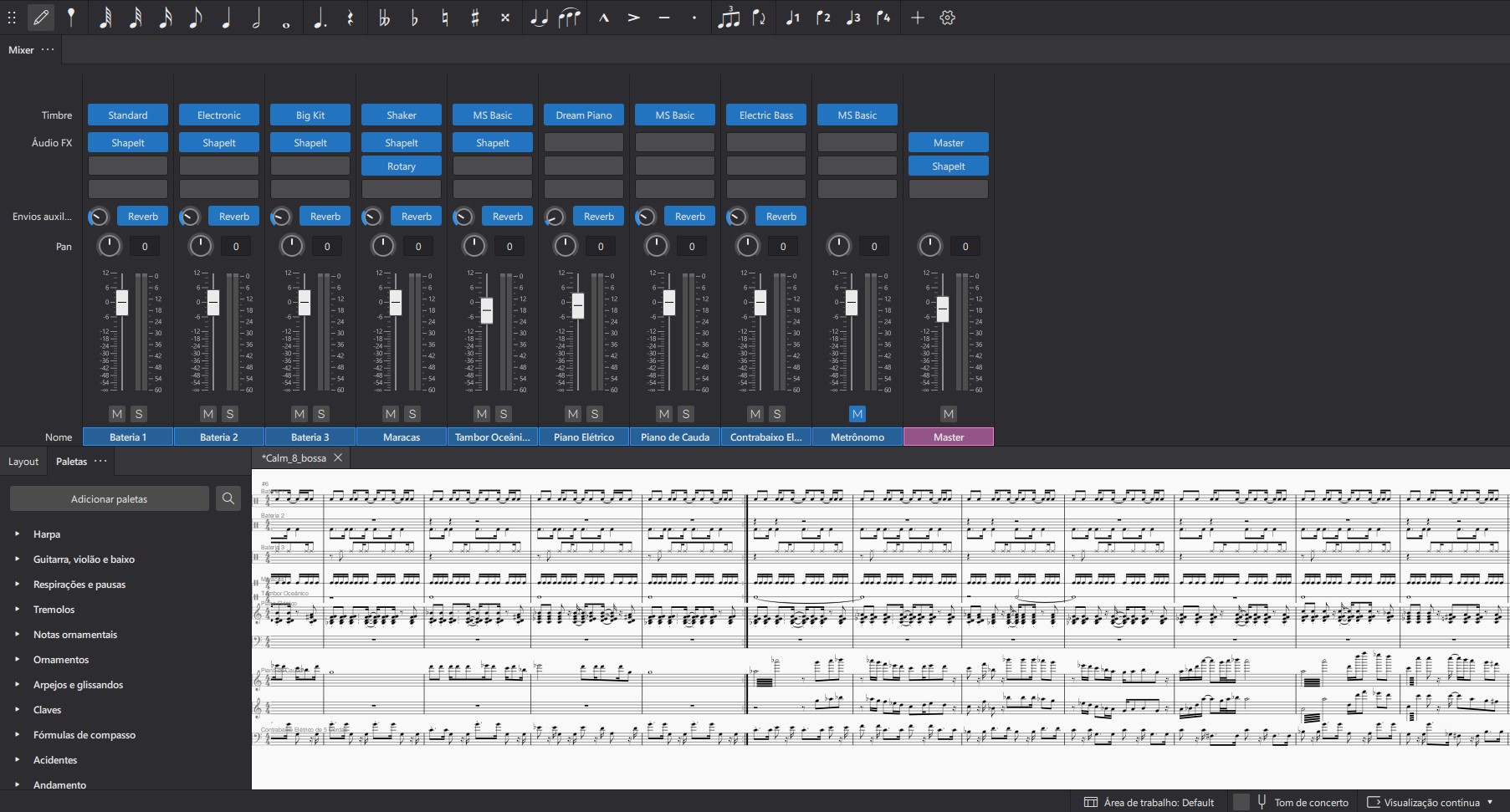Unmute the Metrônomo channel
The height and width of the screenshot is (812, 1510).
(857, 414)
